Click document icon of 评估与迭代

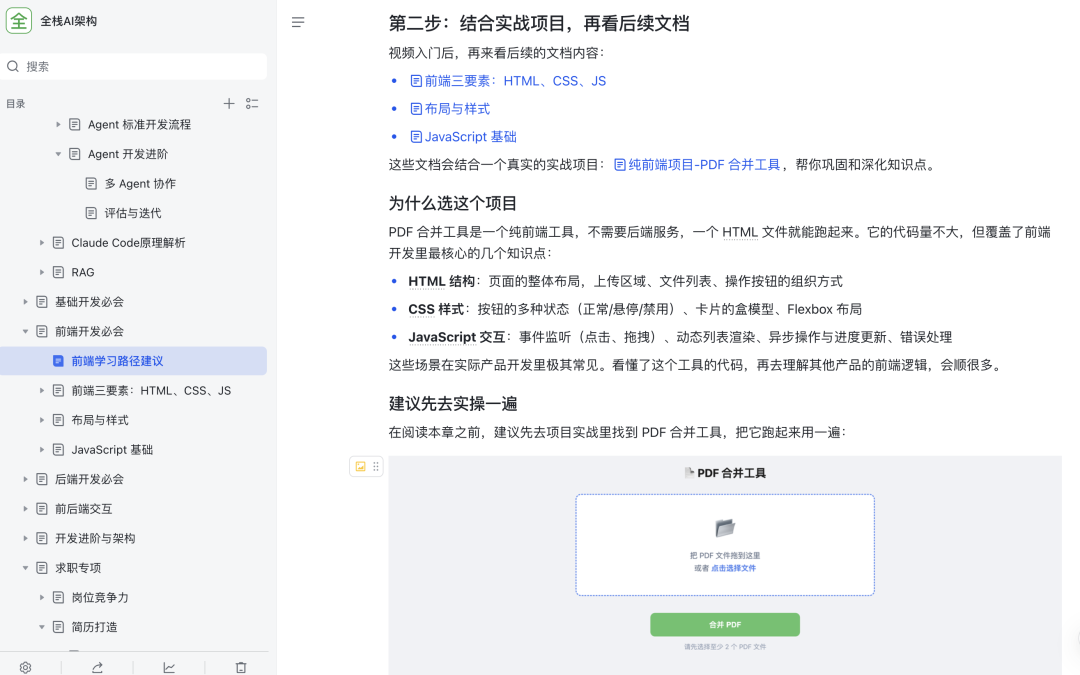91,213
